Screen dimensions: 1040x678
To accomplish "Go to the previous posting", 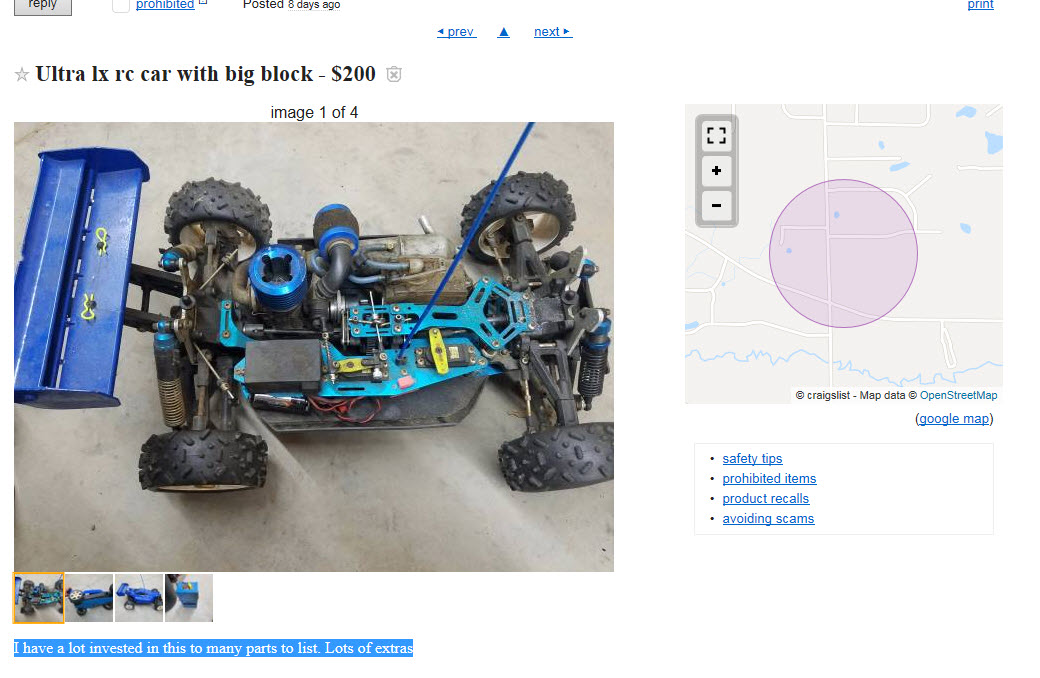I will point(456,32).
